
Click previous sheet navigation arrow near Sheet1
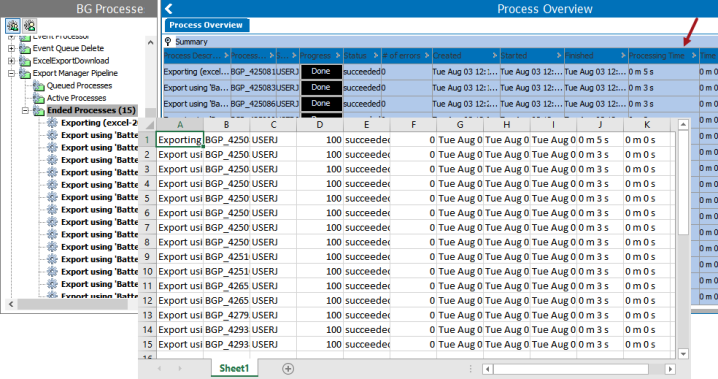(x=159, y=368)
